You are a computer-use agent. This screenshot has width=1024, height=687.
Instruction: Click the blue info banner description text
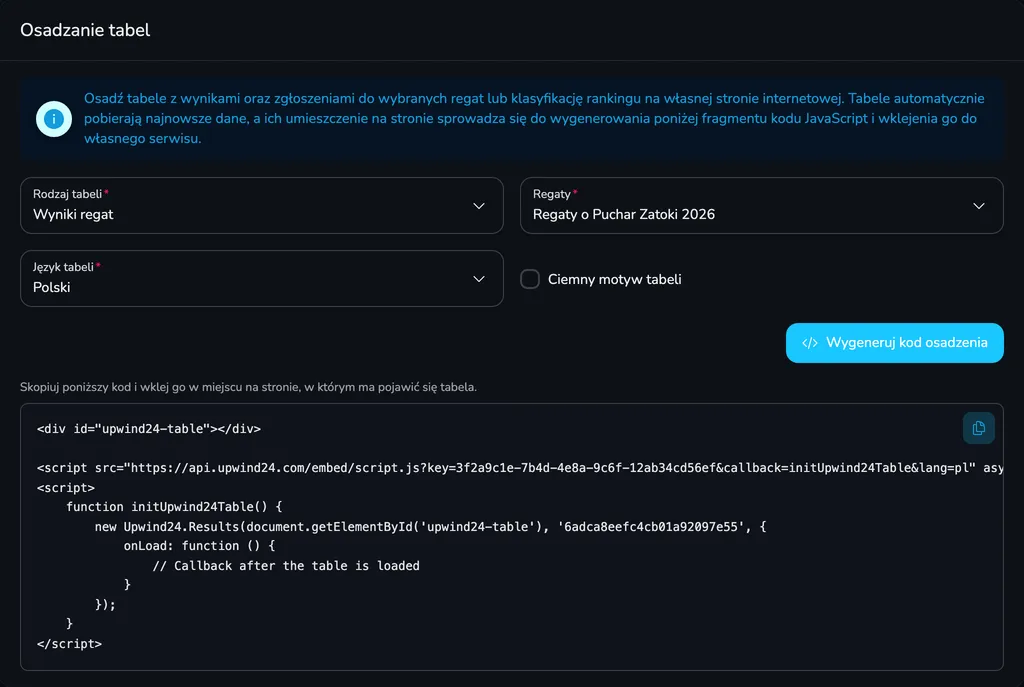pyautogui.click(x=534, y=118)
